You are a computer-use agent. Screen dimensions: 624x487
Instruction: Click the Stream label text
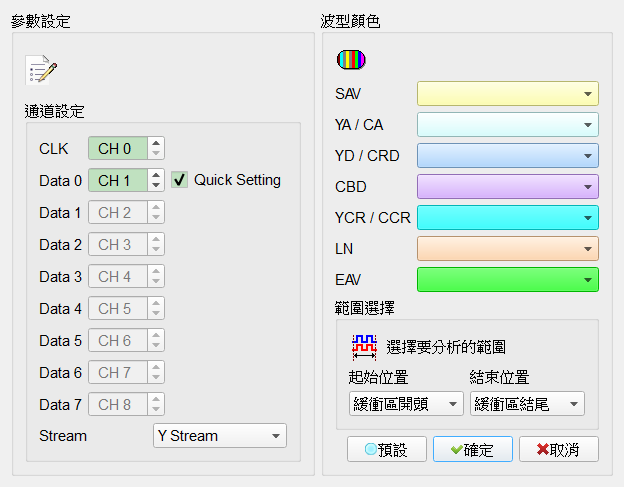[63, 436]
